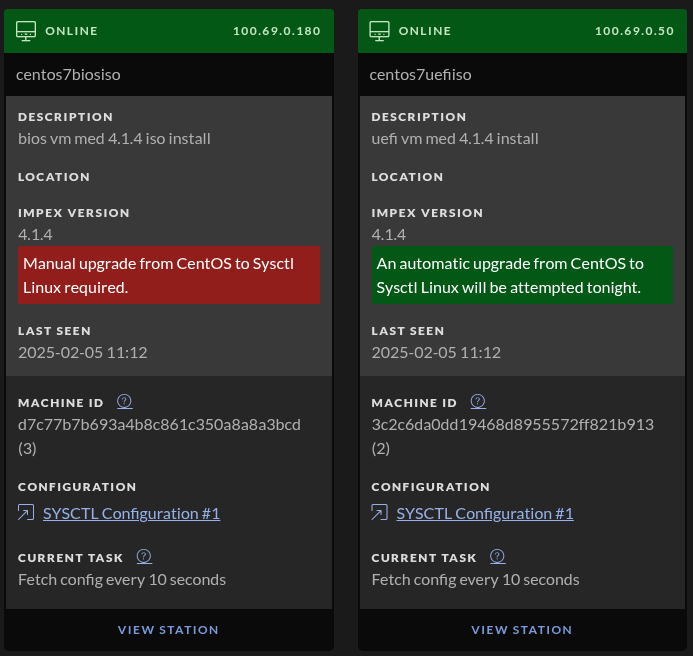Image resolution: width=693 pixels, height=656 pixels.
Task: Click the monitor icon on centos7biosiso card
Action: pyautogui.click(x=26, y=31)
